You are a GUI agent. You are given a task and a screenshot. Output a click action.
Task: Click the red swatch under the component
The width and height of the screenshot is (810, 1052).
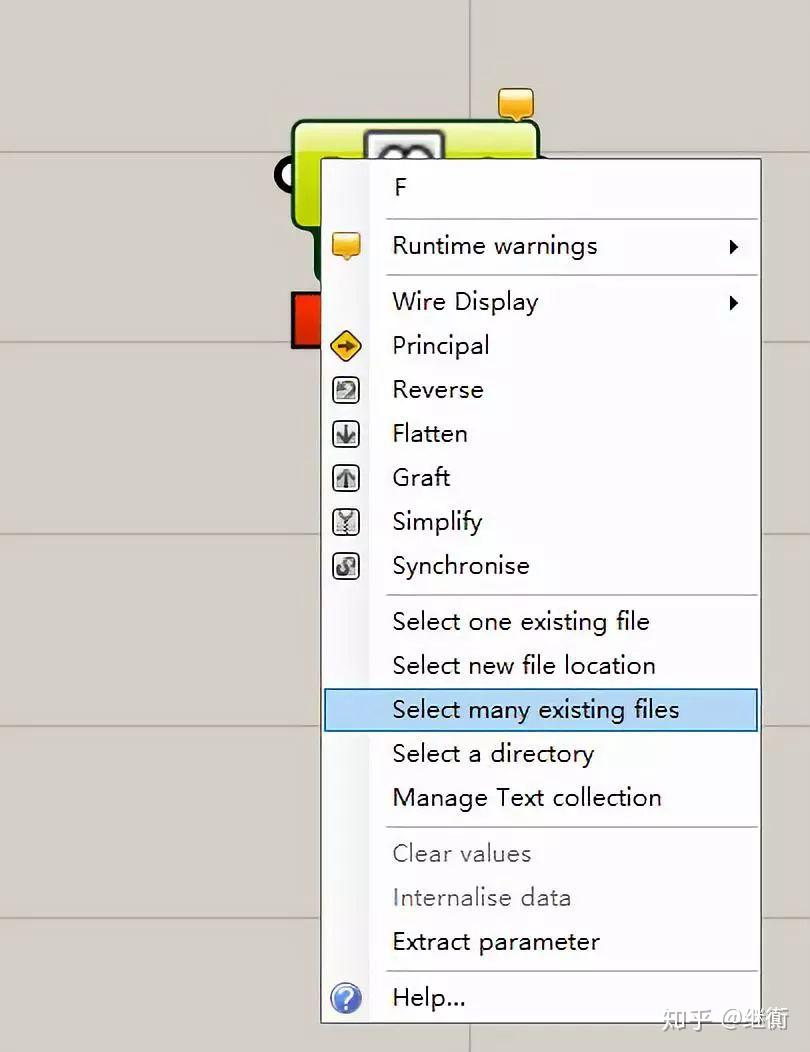click(x=305, y=320)
